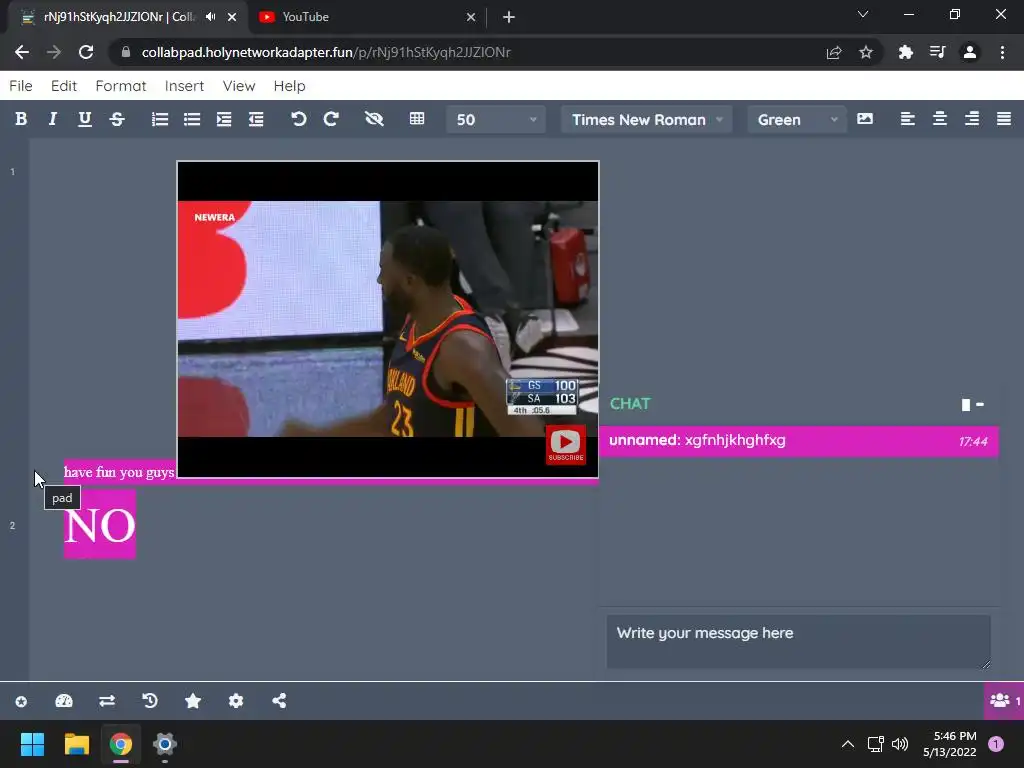Share and embed this pad
1024x768 pixels.
[x=279, y=701]
